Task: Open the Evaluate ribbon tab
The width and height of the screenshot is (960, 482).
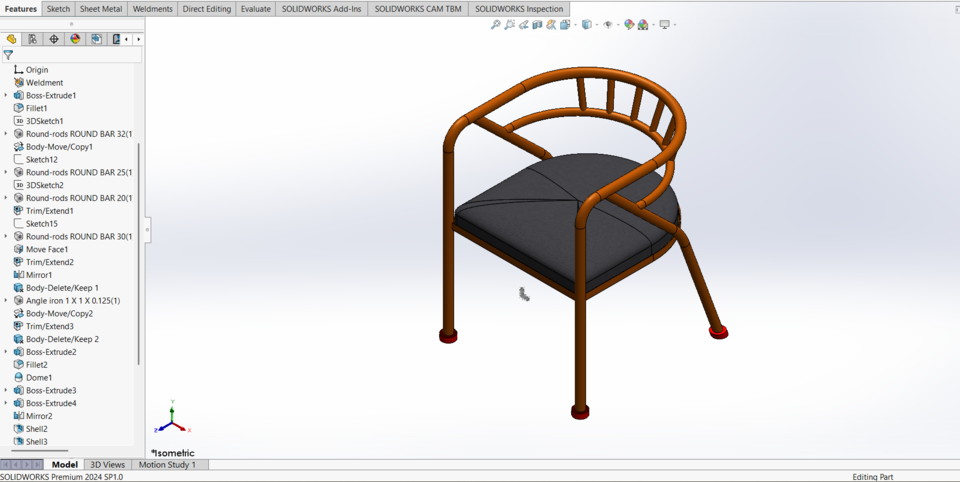Action: pos(255,9)
